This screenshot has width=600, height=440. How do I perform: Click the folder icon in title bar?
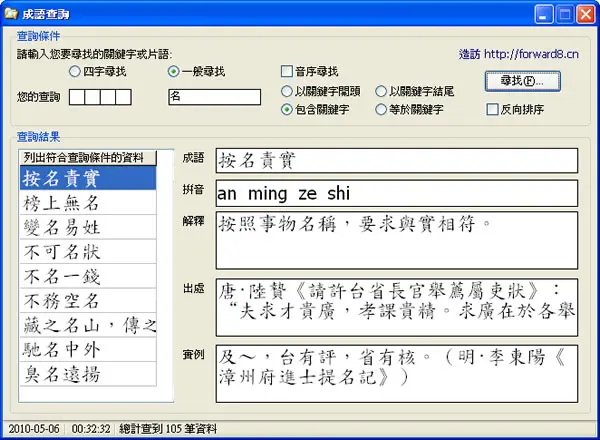click(11, 13)
